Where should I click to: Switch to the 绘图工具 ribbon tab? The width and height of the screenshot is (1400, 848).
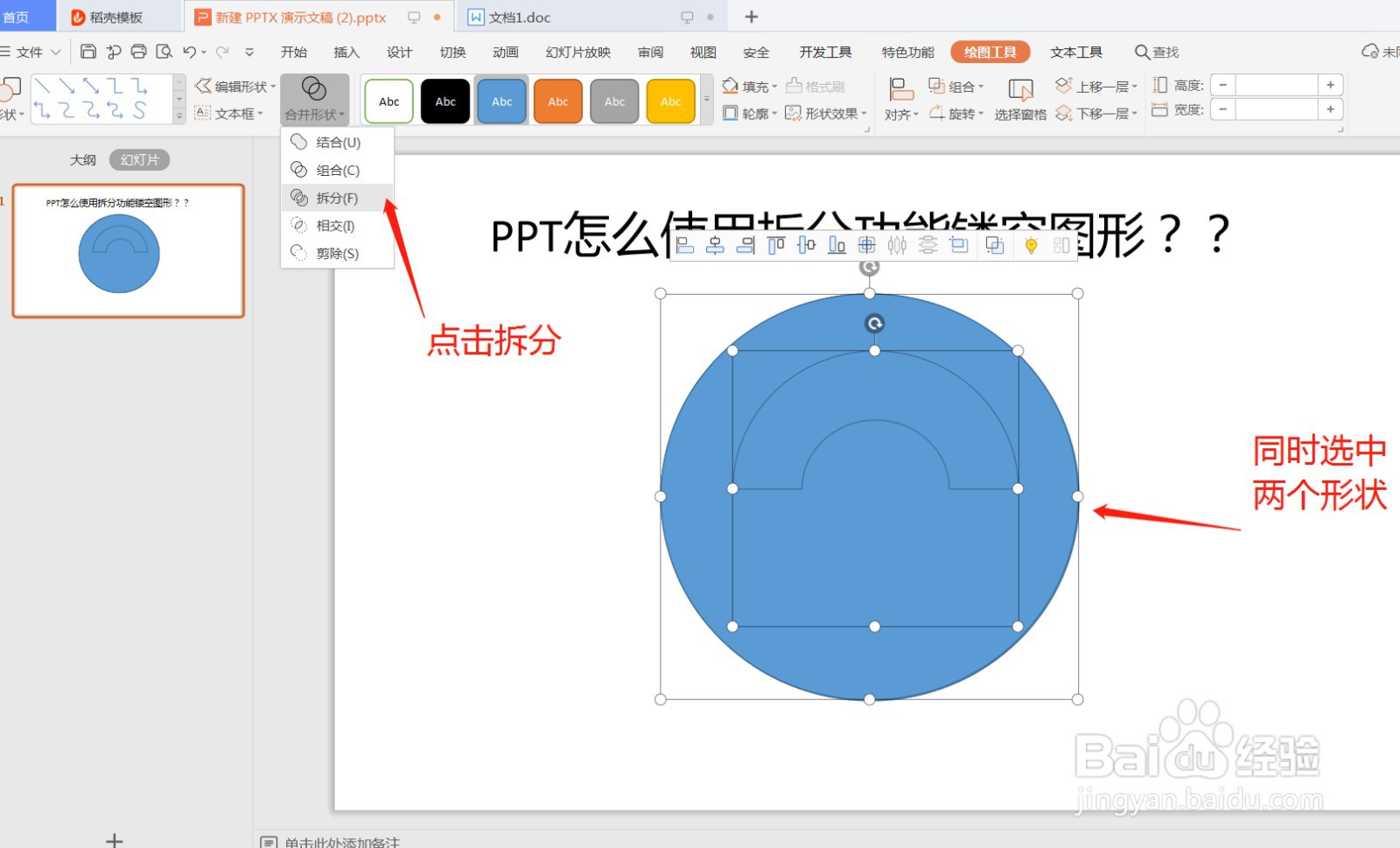tap(989, 52)
